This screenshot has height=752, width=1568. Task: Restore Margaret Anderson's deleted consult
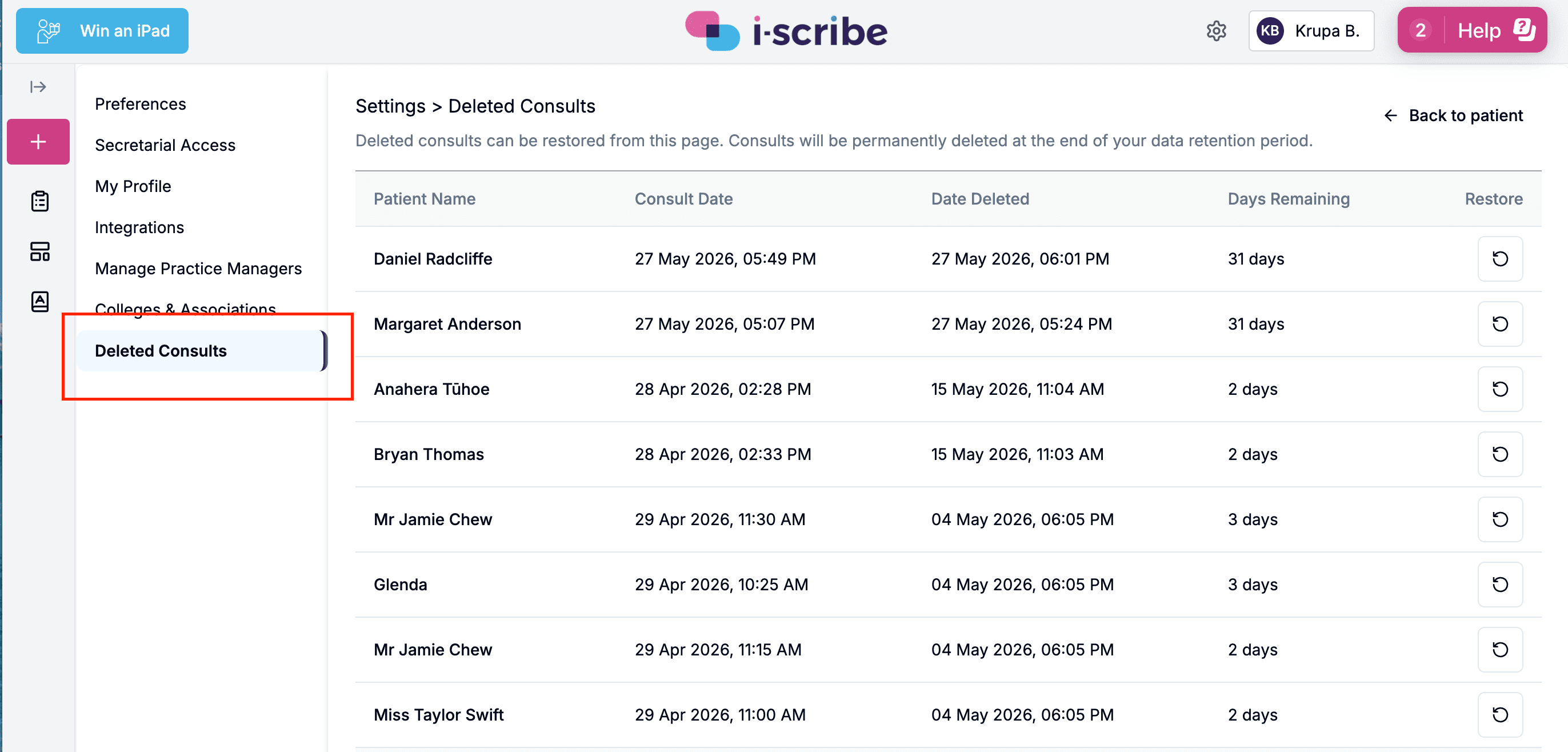pyautogui.click(x=1500, y=324)
